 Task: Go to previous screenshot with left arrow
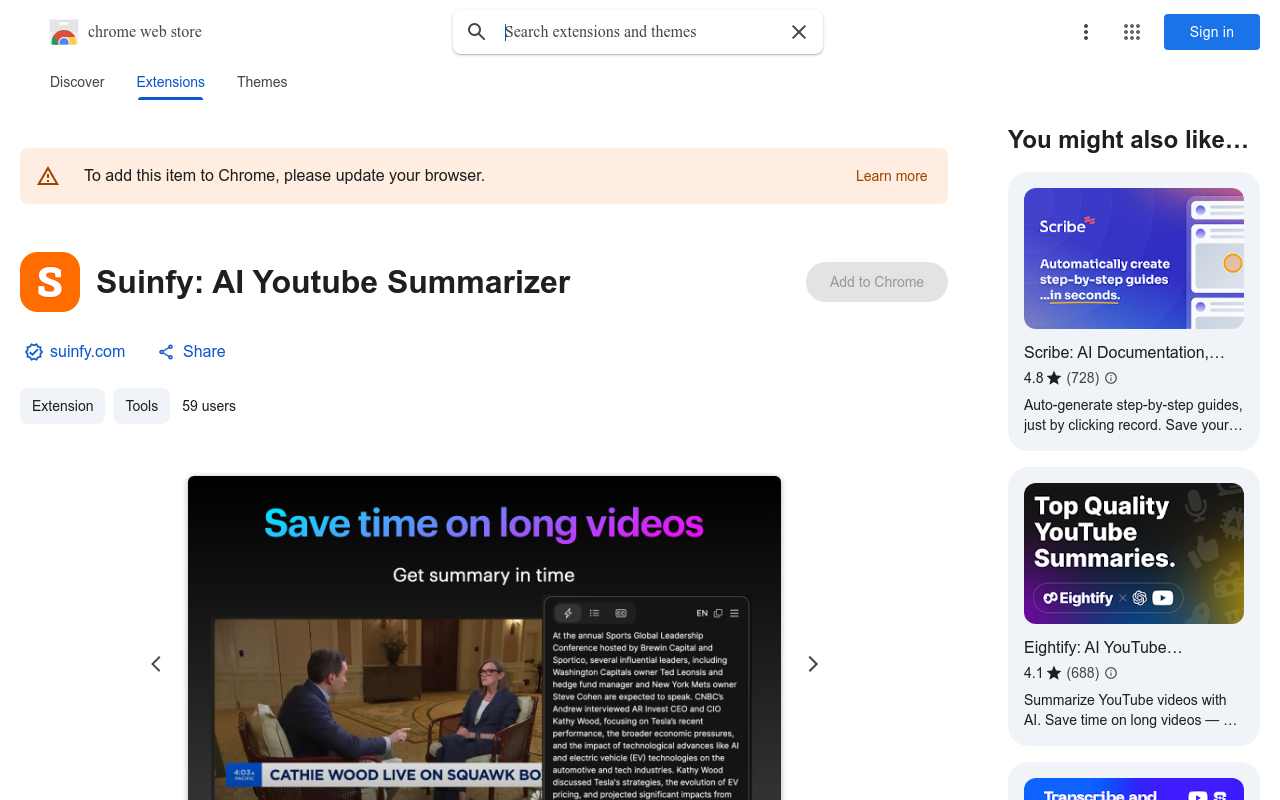point(156,664)
